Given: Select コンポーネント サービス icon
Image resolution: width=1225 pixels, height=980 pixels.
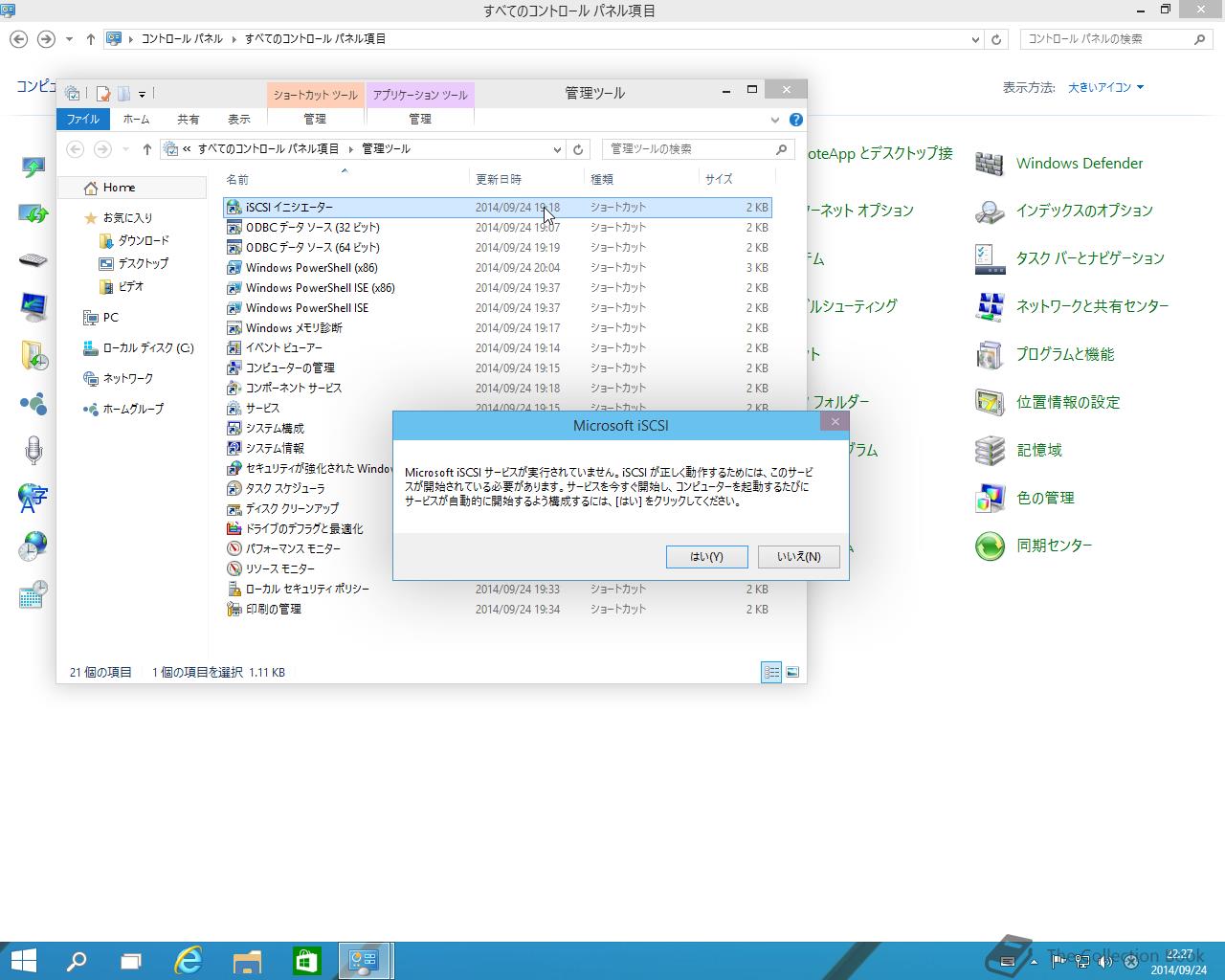Looking at the screenshot, I should 234,388.
